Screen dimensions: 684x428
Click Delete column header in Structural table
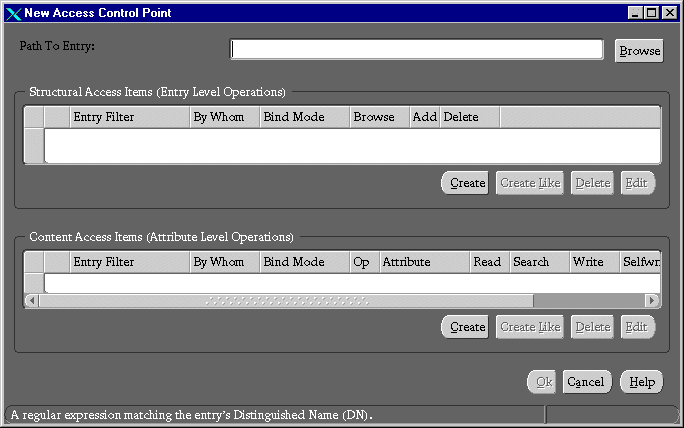click(x=469, y=117)
